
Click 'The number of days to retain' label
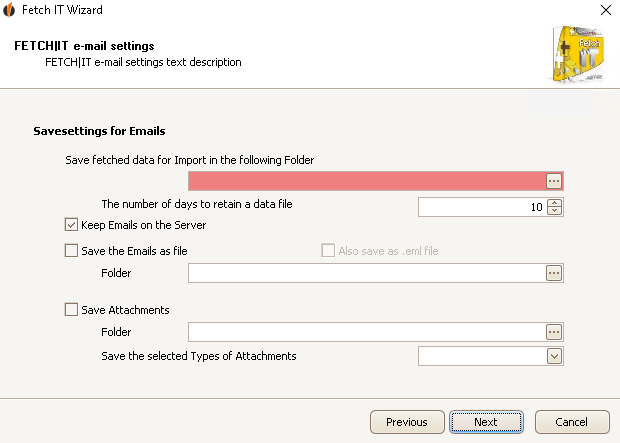[197, 204]
